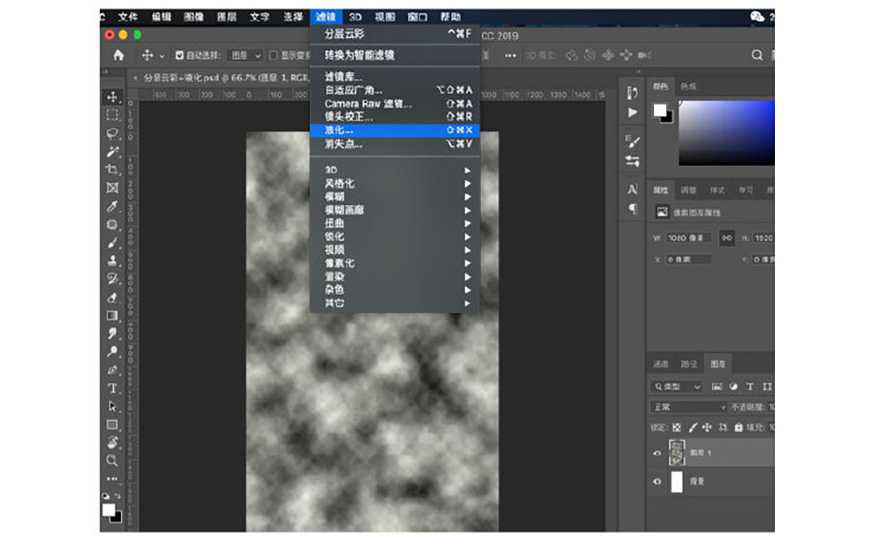870x541 pixels.
Task: Select the Horizontal Type tool
Action: coord(113,388)
